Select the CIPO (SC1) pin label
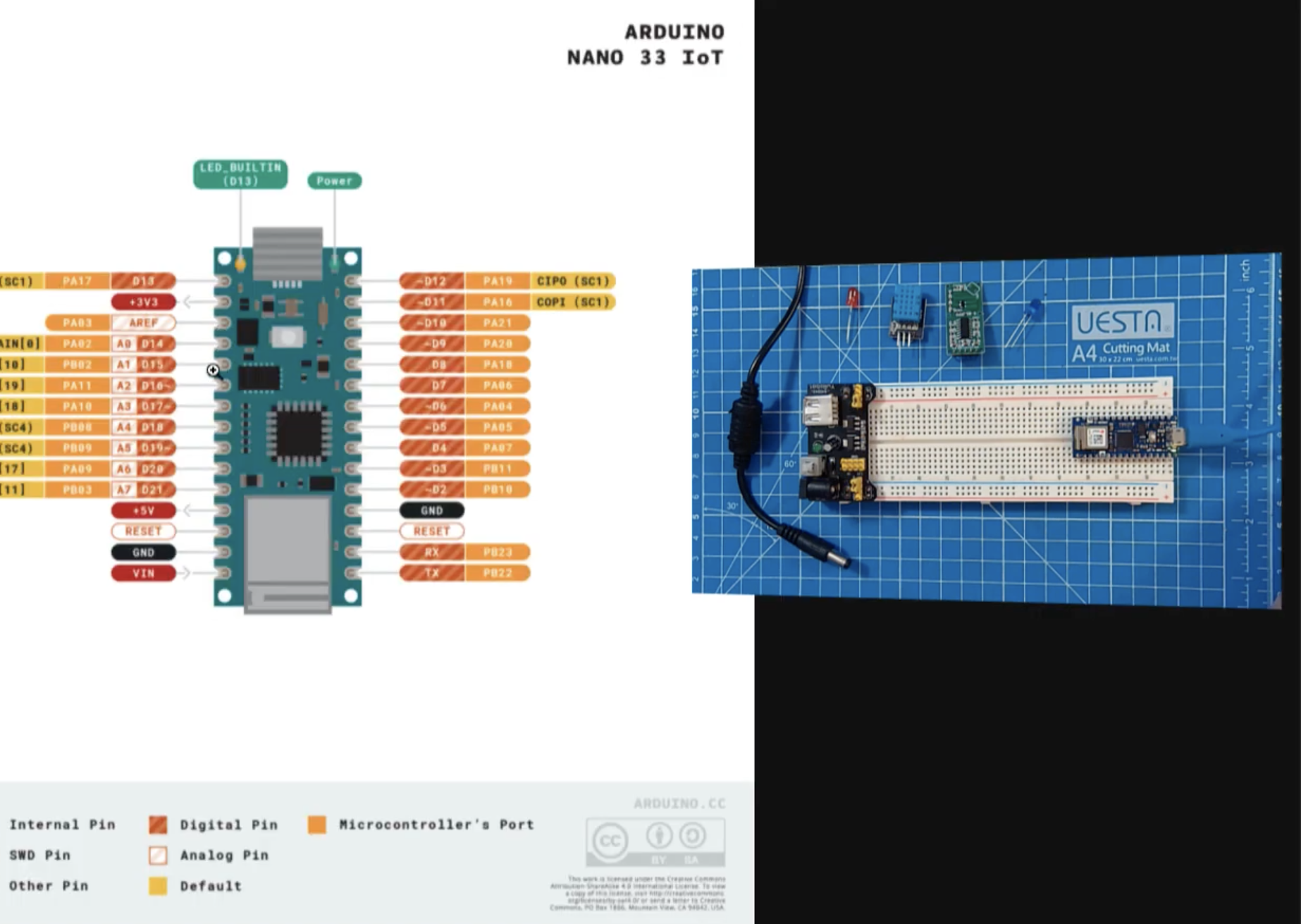1301x924 pixels. (x=572, y=280)
